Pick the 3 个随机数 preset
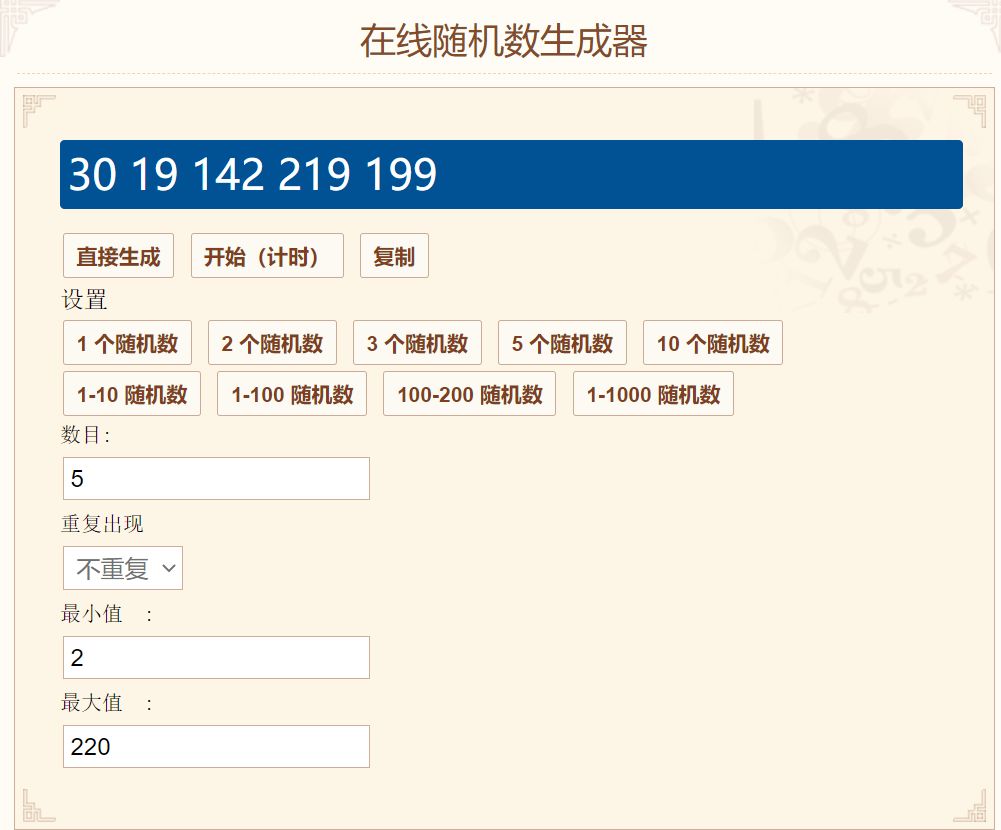The image size is (1001, 830). click(417, 343)
